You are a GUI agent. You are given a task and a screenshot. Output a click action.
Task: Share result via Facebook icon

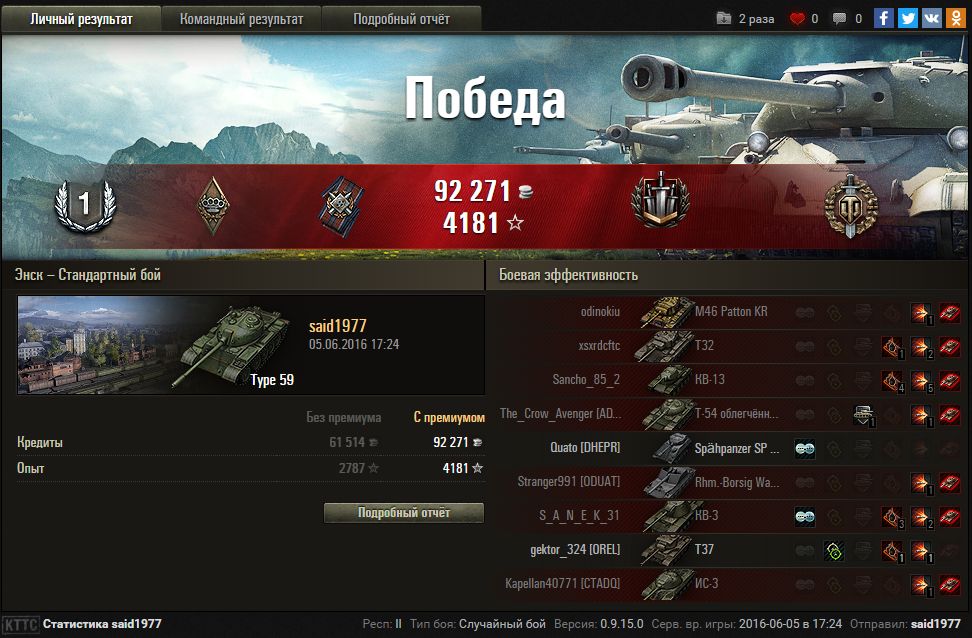tap(883, 18)
